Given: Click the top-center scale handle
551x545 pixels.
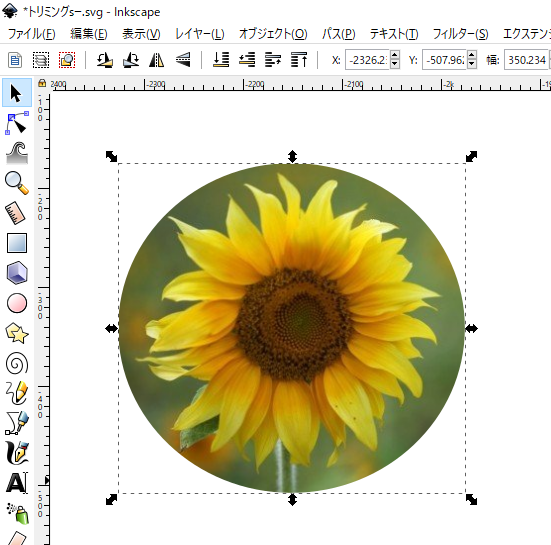Looking at the screenshot, I should [292, 156].
